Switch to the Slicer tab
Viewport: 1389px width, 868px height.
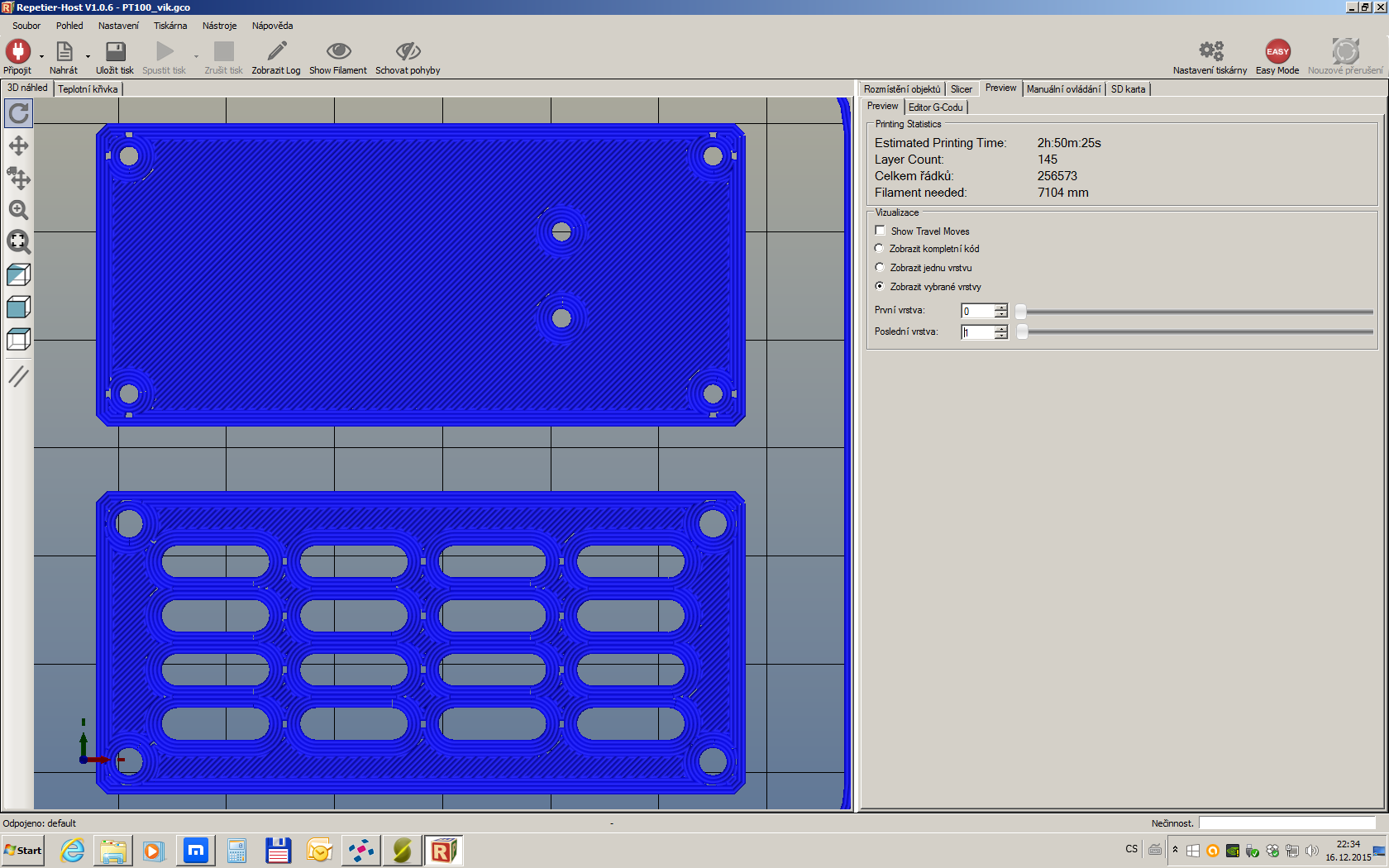(961, 89)
